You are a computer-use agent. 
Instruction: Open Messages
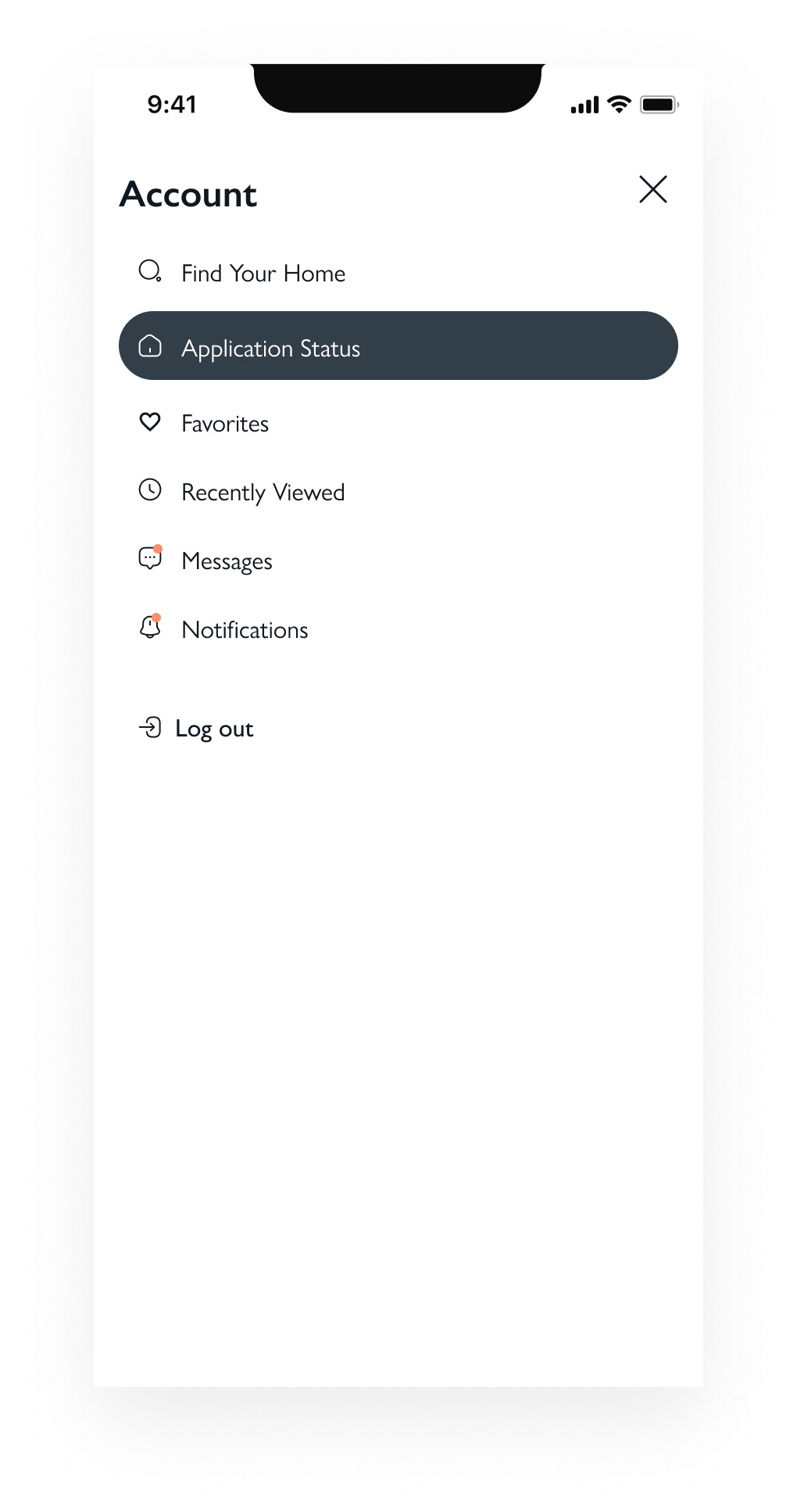tap(227, 561)
